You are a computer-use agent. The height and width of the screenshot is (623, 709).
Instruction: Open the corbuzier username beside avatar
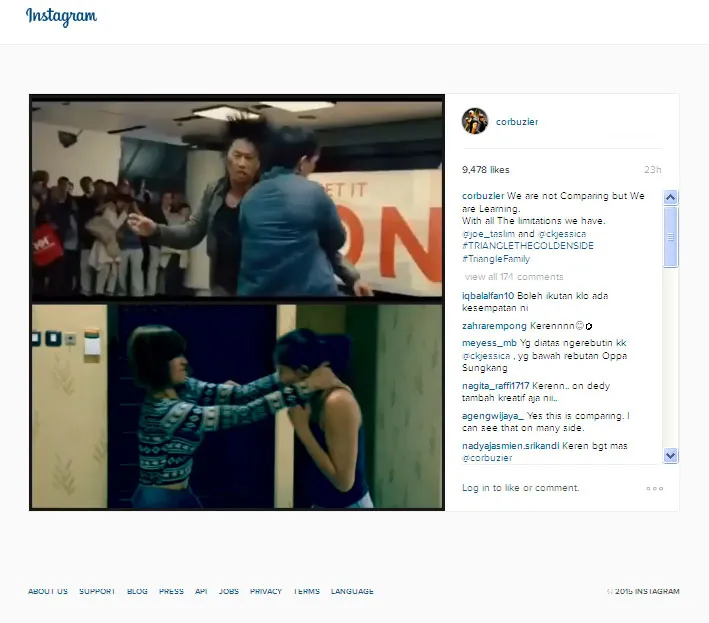coord(517,122)
